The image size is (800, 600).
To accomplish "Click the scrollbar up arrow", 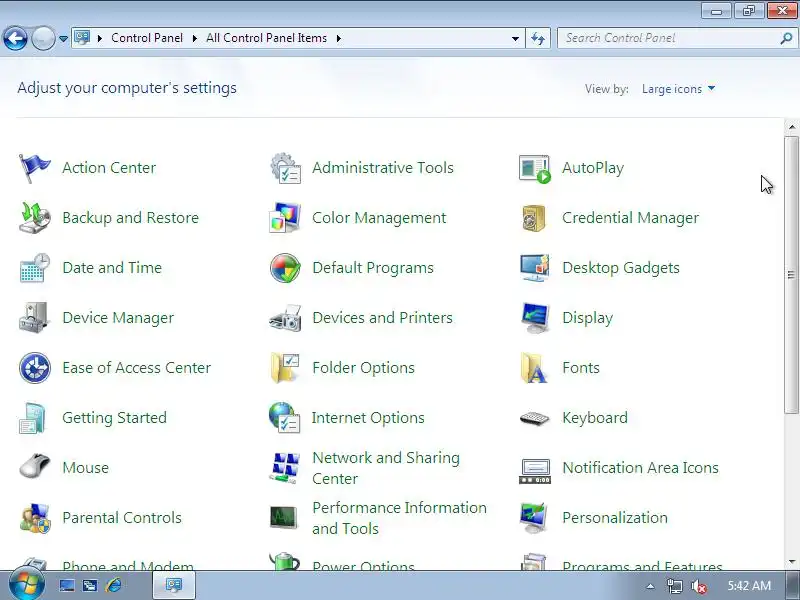I will click(x=792, y=127).
